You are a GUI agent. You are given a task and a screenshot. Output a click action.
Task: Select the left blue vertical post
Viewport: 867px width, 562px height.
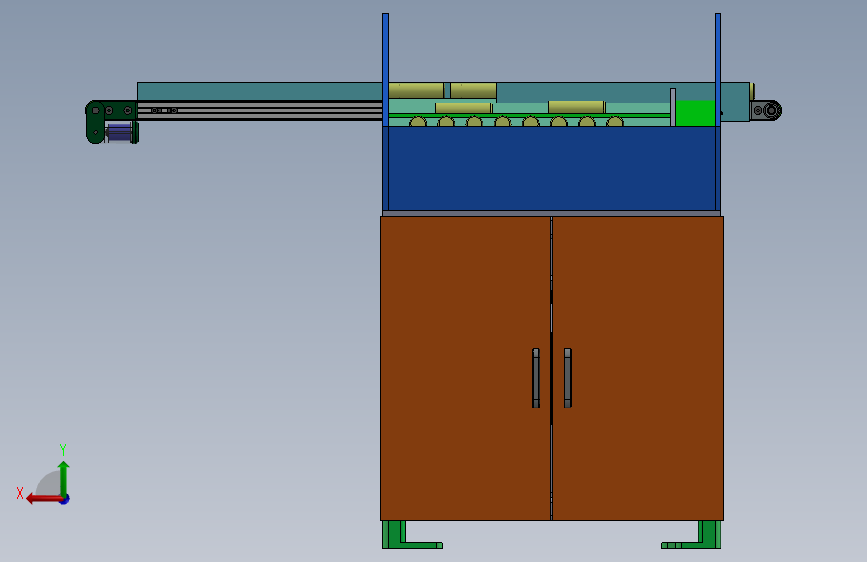[x=385, y=70]
